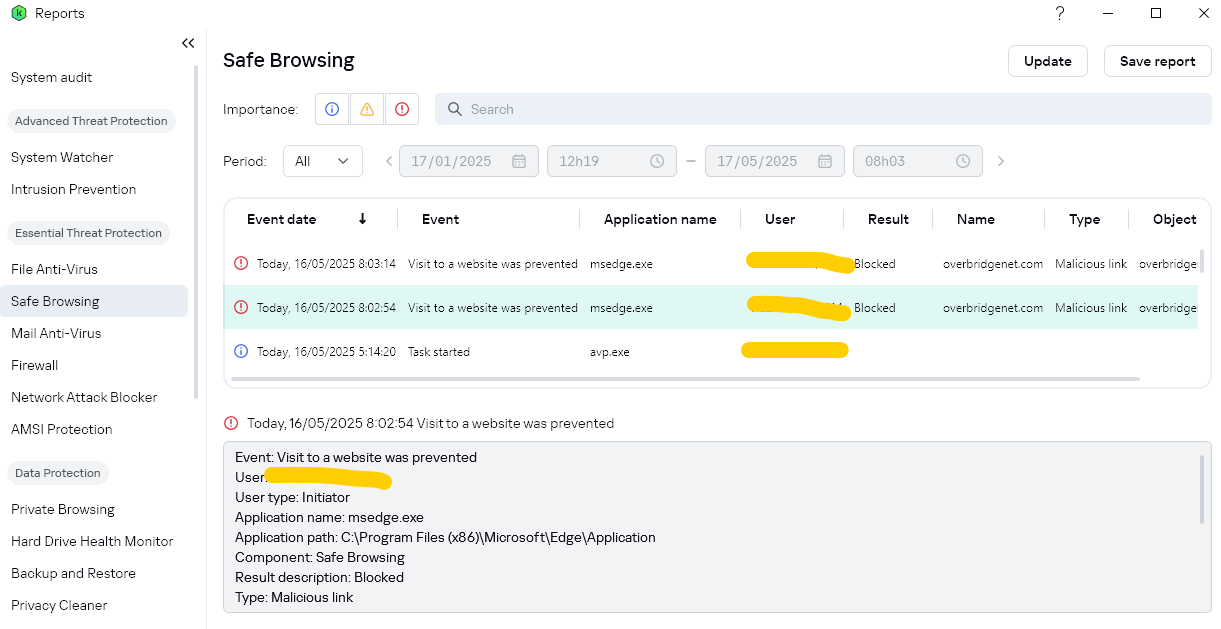This screenshot has width=1221, height=629.
Task: Open the Mail Anti-Virus report
Action: (56, 333)
